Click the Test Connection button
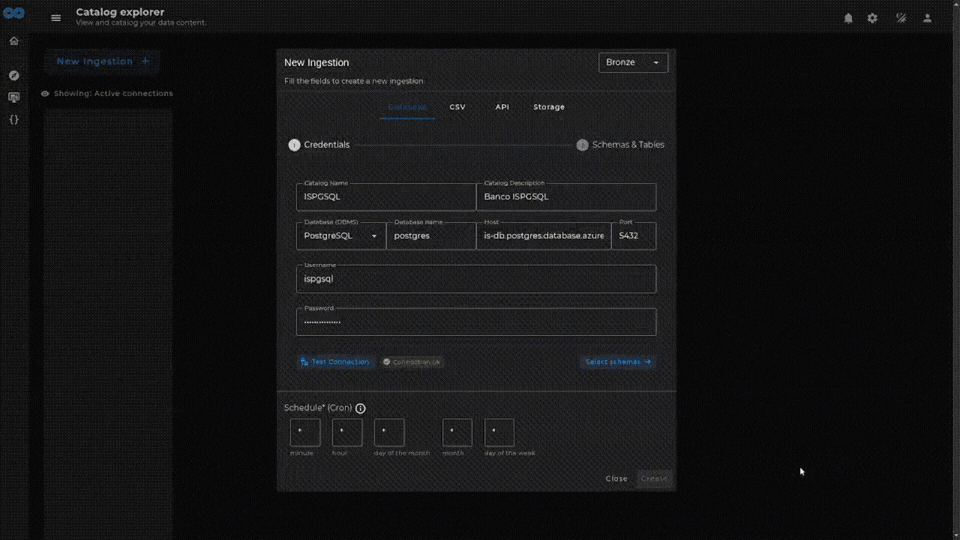 coord(335,362)
